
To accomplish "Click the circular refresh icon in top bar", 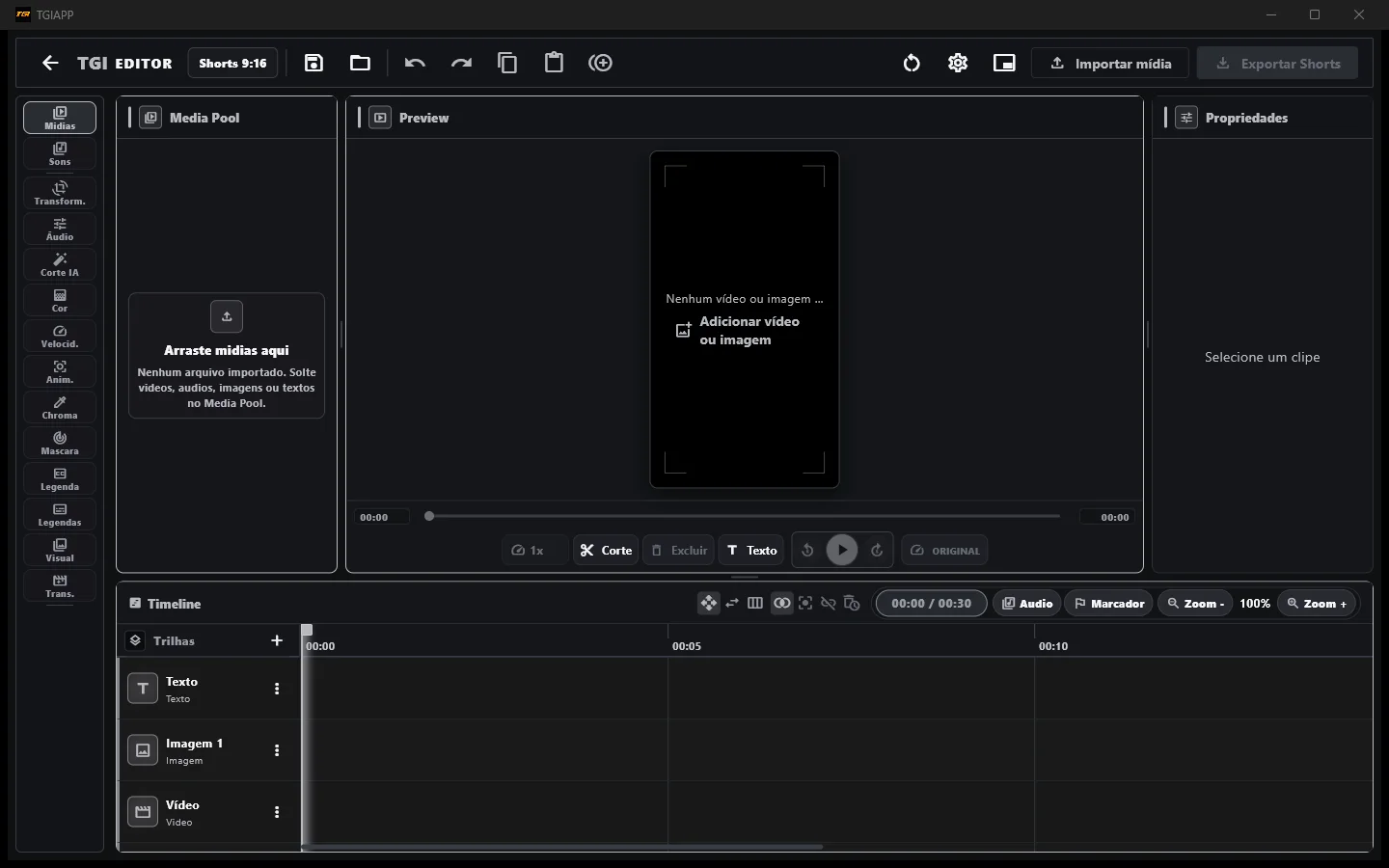I will tap(912, 63).
